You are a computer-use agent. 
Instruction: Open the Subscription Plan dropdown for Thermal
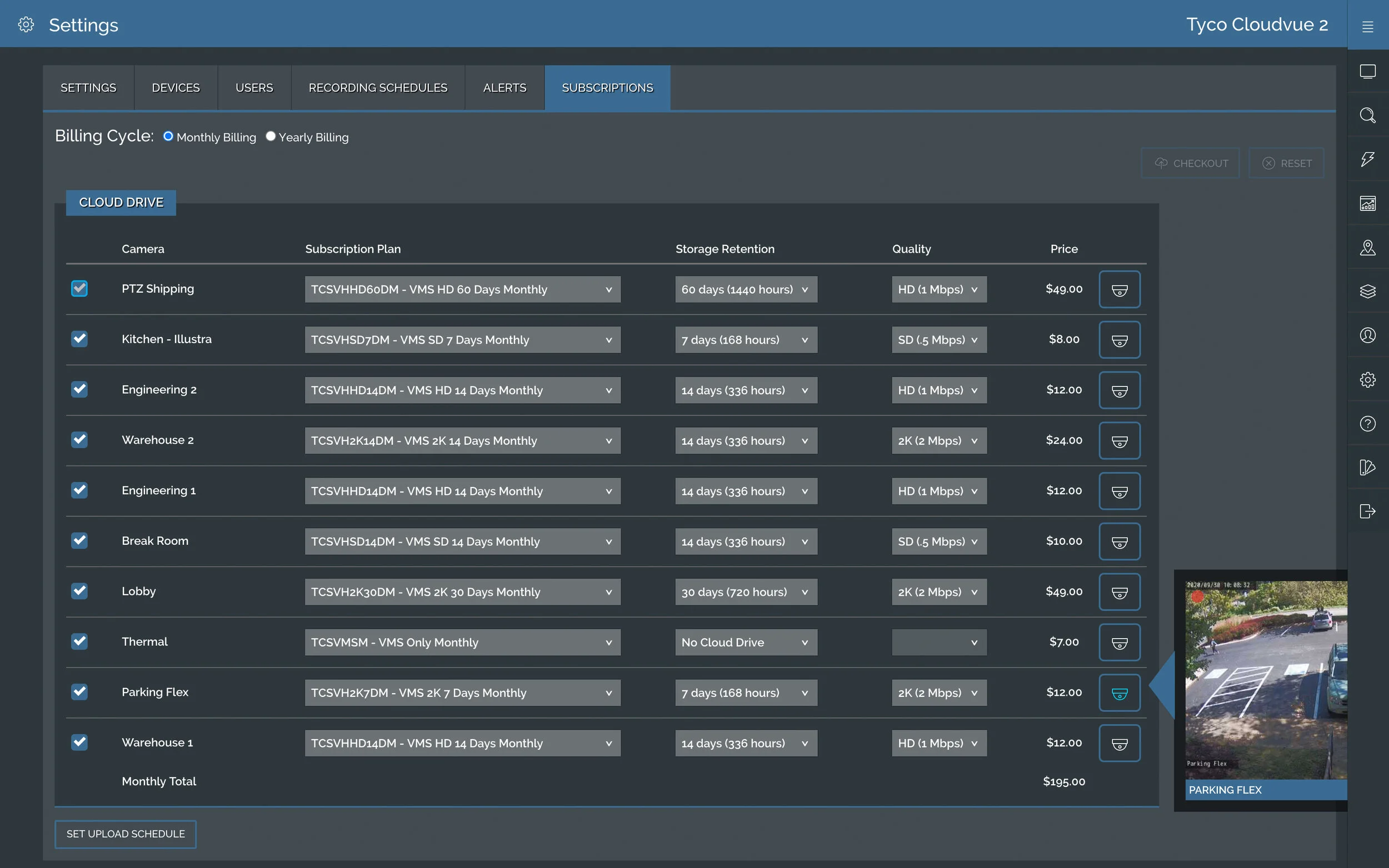click(x=462, y=642)
